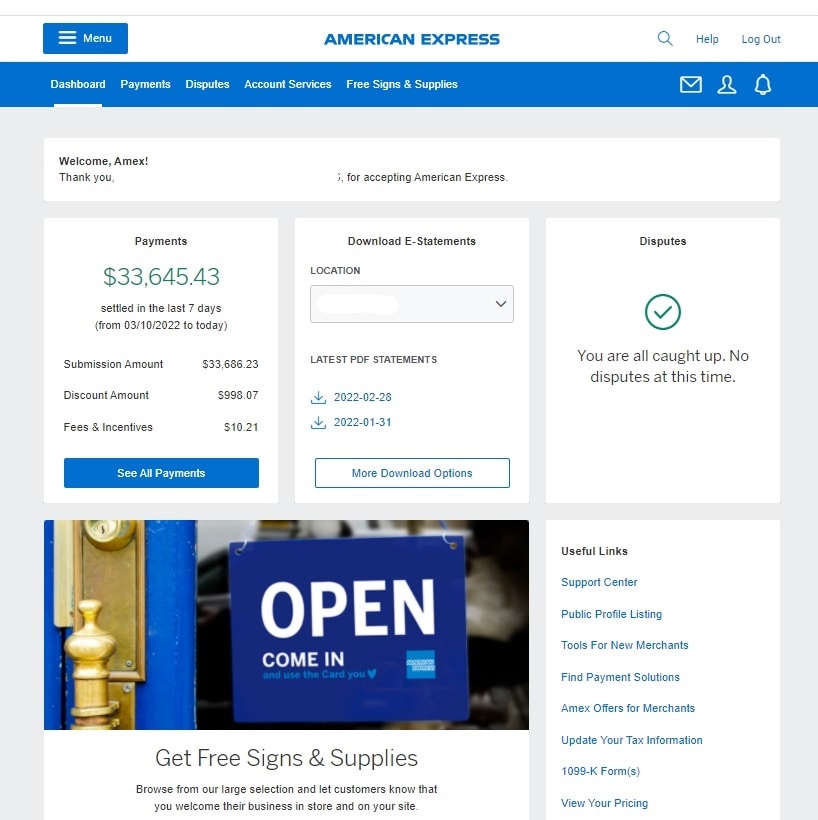Open the blue Menu hamburger button
Image resolution: width=818 pixels, height=820 pixels.
pyautogui.click(x=85, y=38)
